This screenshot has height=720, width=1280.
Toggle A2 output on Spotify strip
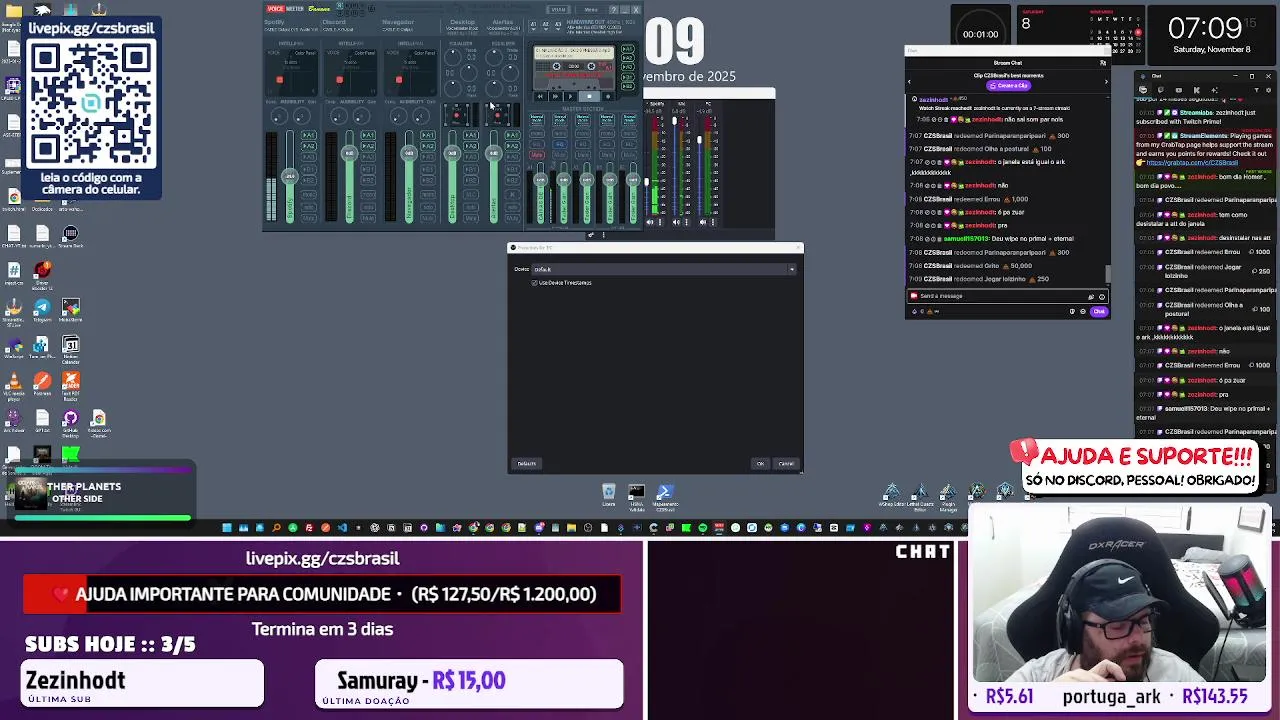(x=309, y=146)
